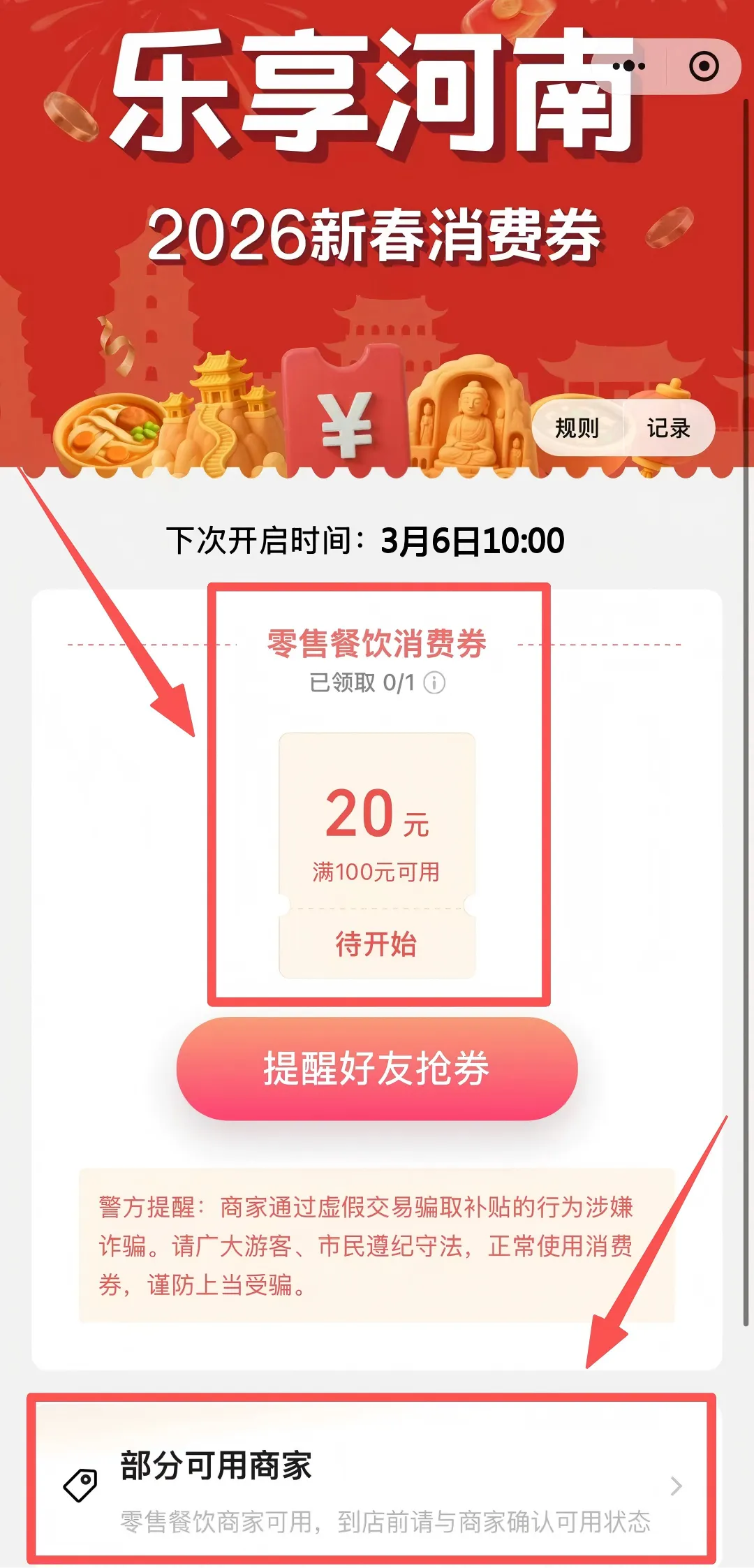Tap the 警方提醒 warning notice box
This screenshot has width=754, height=1568.
377,1245
